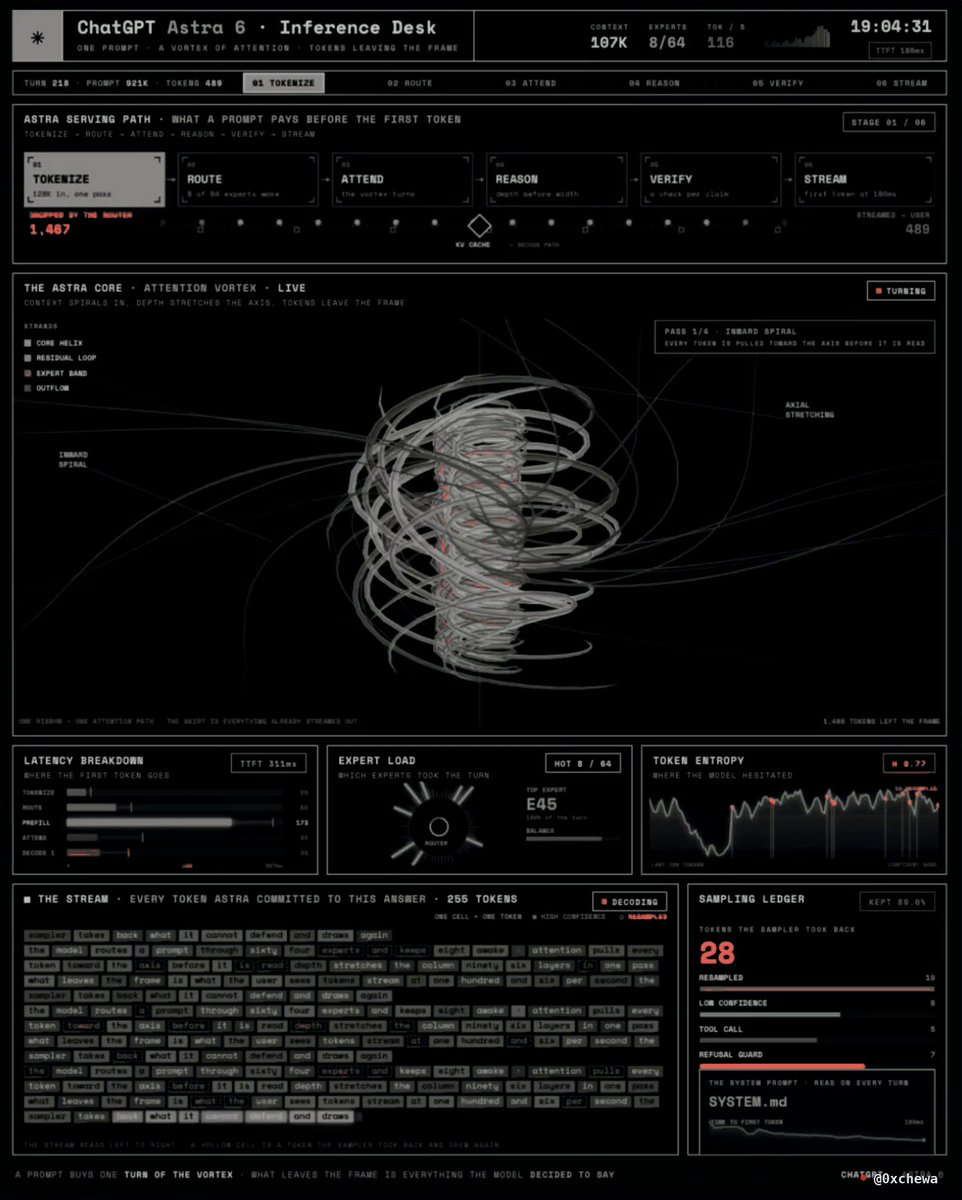The height and width of the screenshot is (1200, 962).
Task: Click the Router dial in Expert Load
Action: [438, 826]
